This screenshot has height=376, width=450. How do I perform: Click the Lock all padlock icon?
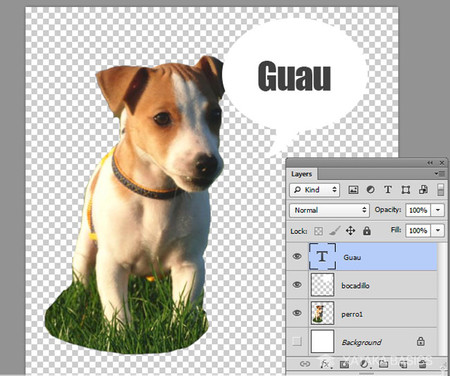point(367,231)
